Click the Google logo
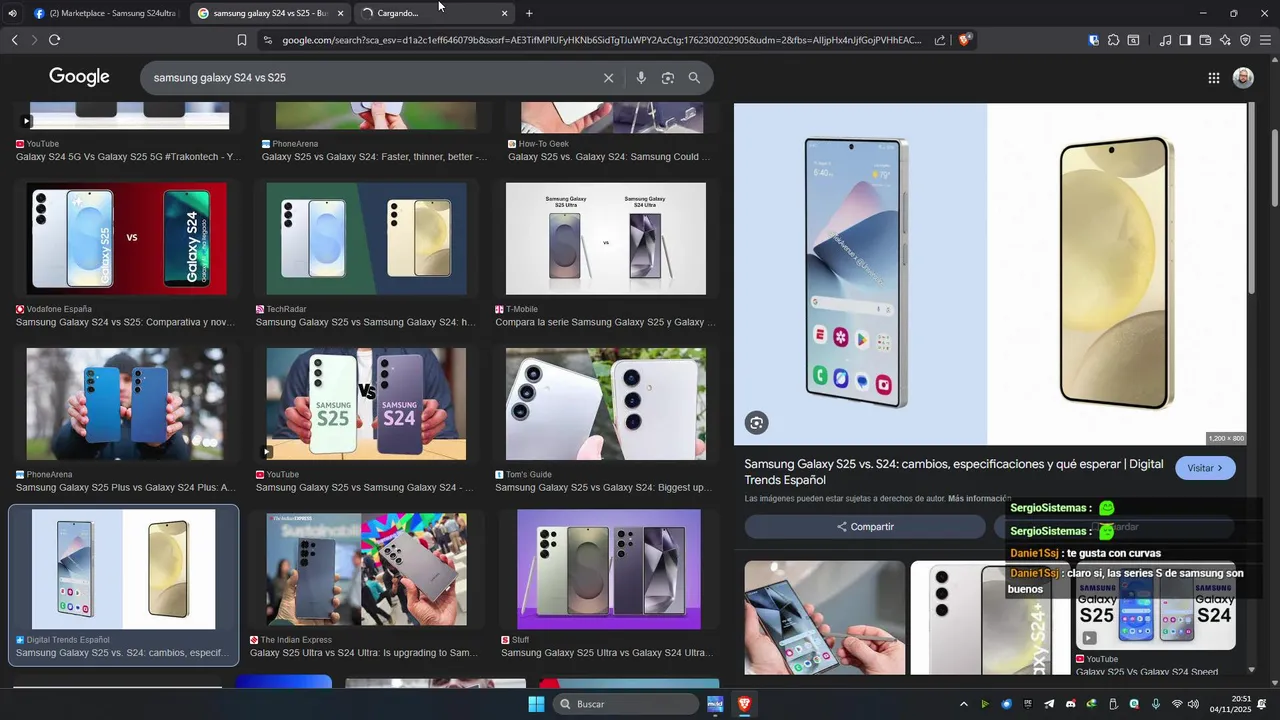This screenshot has width=1280, height=720. pyautogui.click(x=79, y=77)
